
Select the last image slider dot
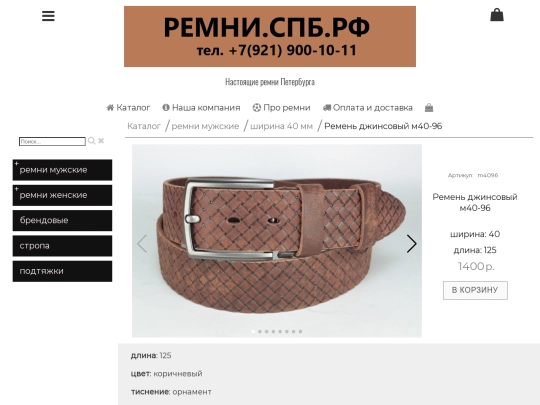coord(300,331)
